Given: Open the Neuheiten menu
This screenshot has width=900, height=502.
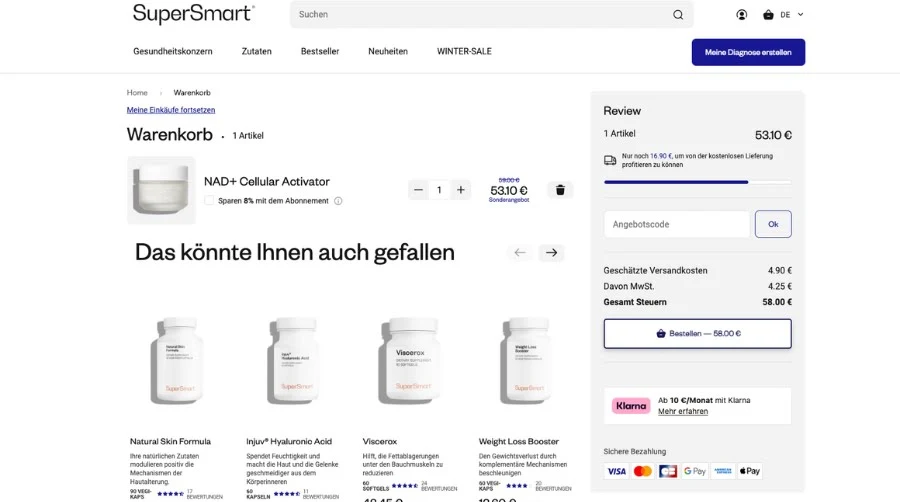Looking at the screenshot, I should coord(388,51).
